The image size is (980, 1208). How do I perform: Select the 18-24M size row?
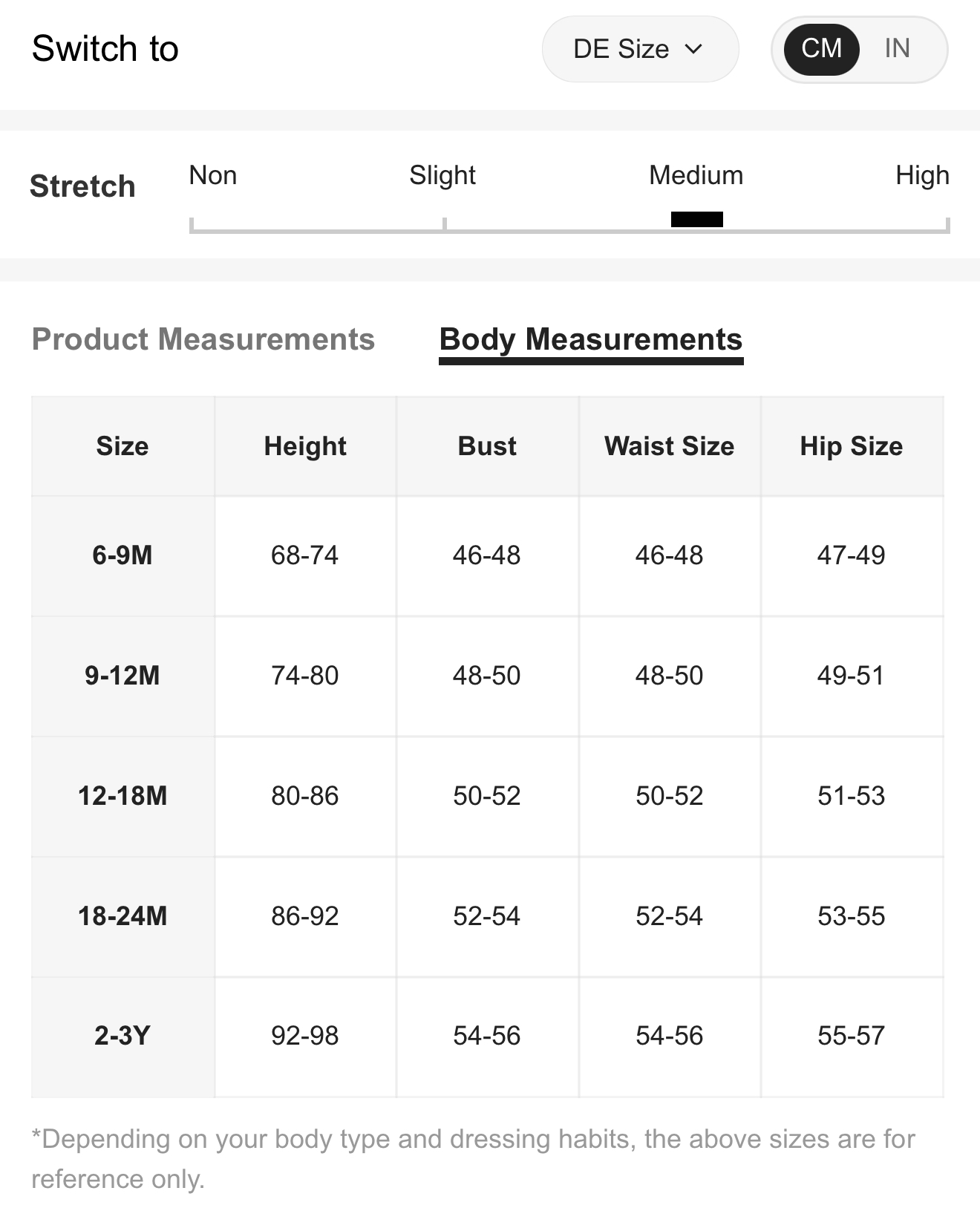click(x=487, y=916)
